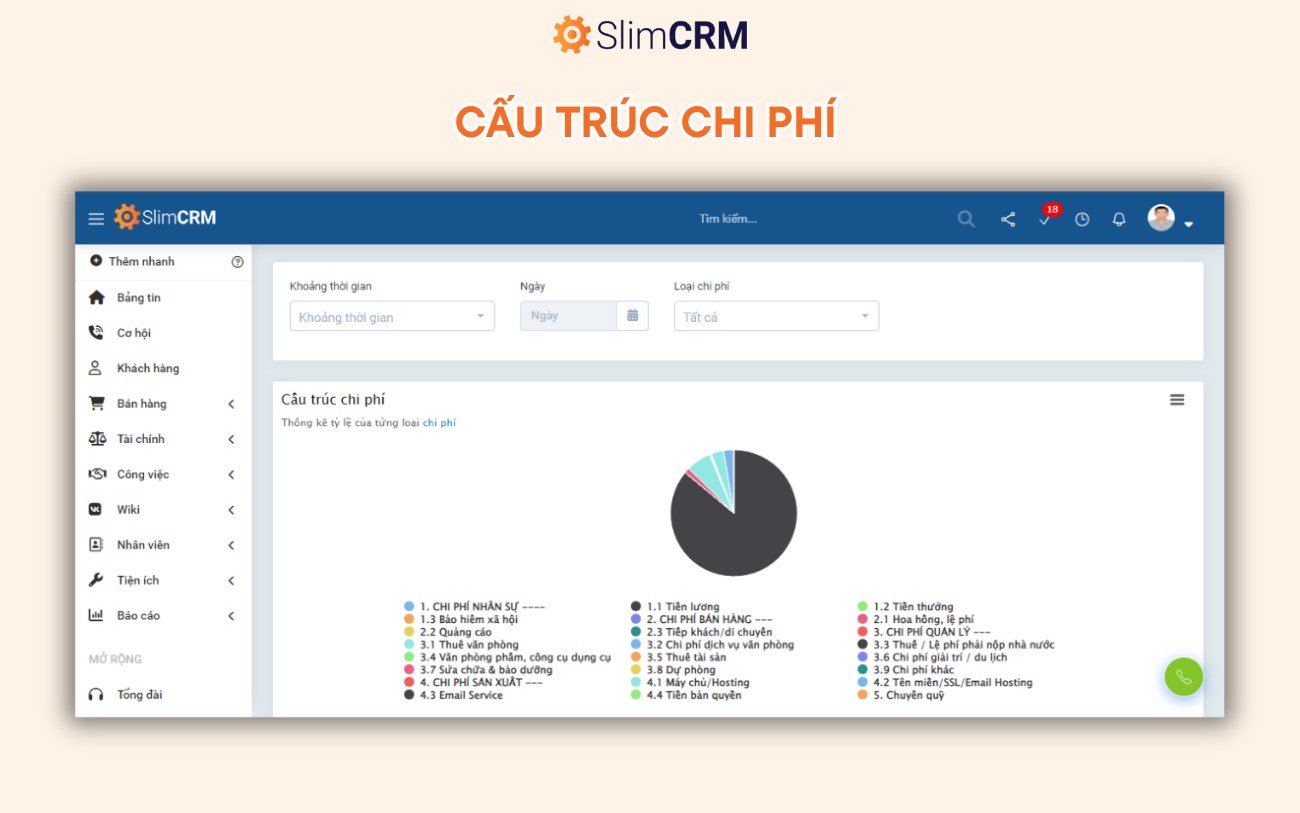Click the Cơ hội phone icon
This screenshot has height=813, width=1300.
96,333
